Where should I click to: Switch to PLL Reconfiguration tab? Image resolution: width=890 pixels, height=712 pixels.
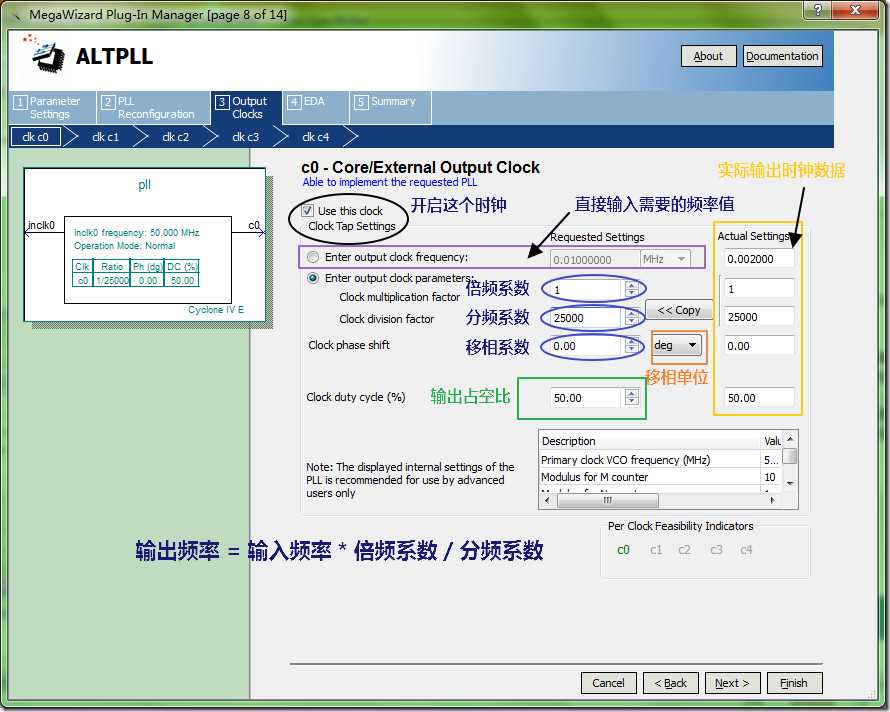pos(153,107)
